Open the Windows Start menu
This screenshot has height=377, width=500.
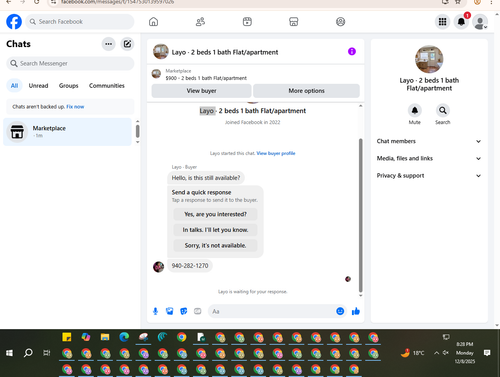point(9,353)
